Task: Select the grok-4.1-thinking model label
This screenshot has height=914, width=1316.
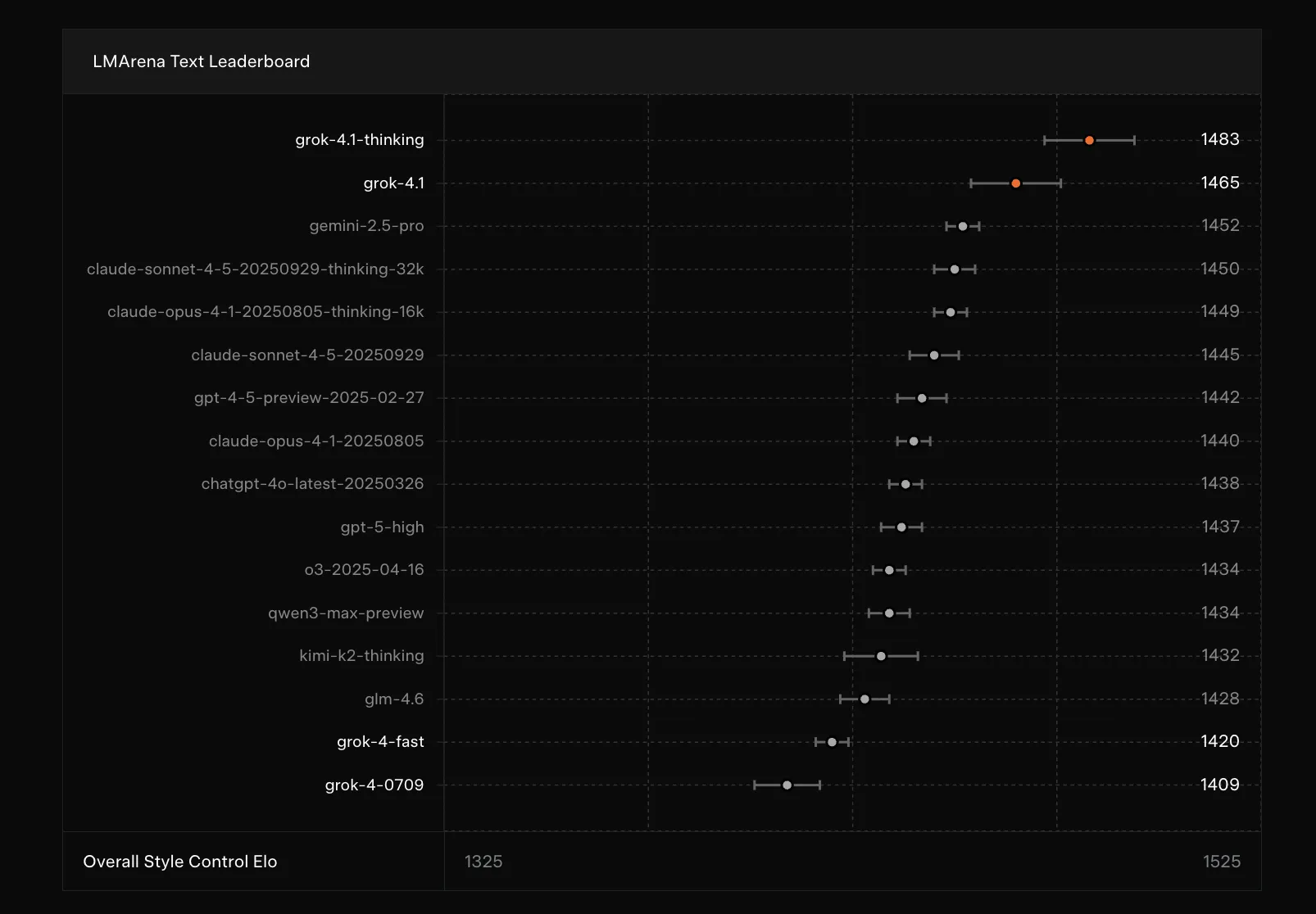Action: tap(359, 140)
